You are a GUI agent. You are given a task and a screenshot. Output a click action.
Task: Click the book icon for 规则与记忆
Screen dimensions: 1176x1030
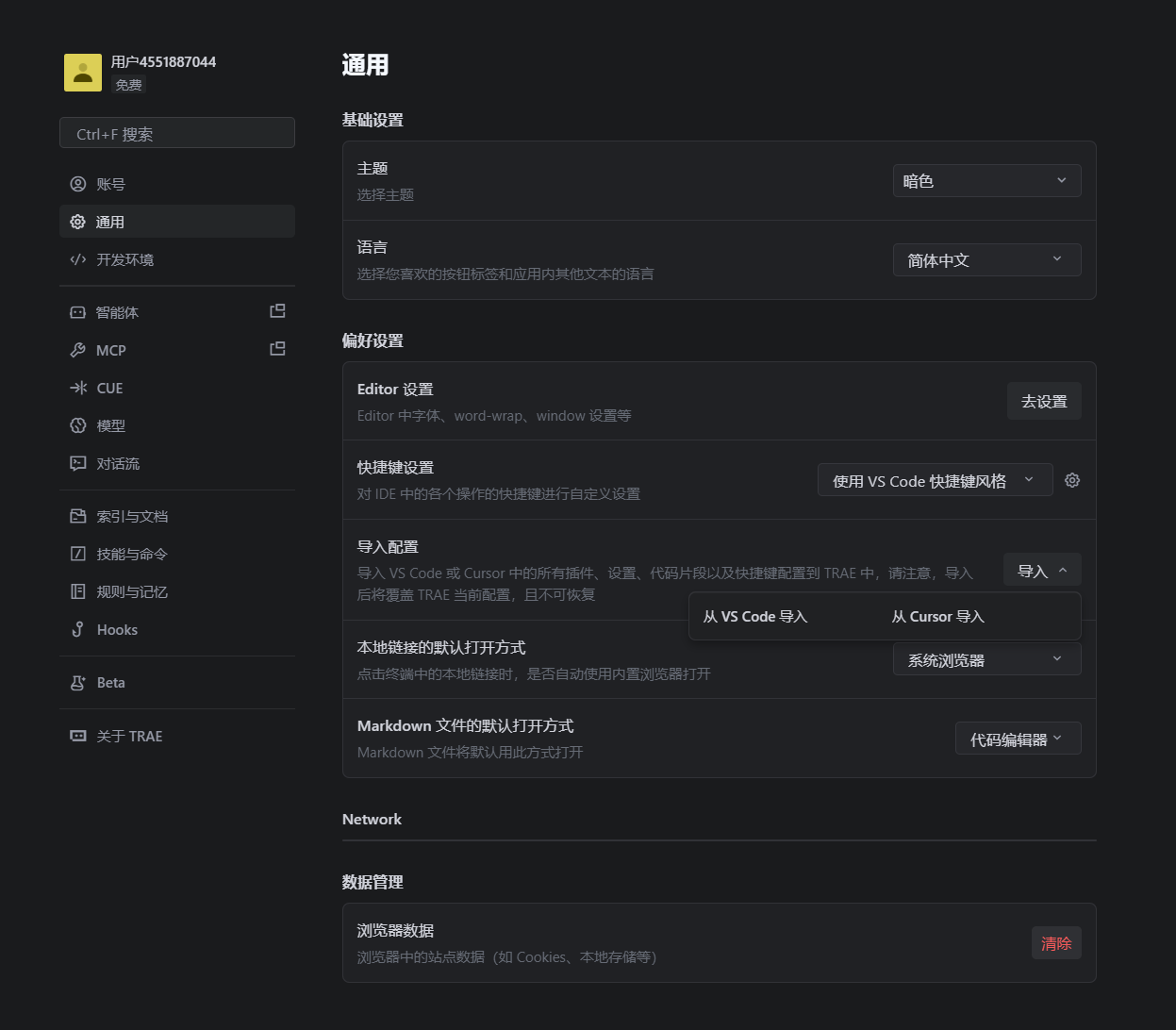click(78, 591)
